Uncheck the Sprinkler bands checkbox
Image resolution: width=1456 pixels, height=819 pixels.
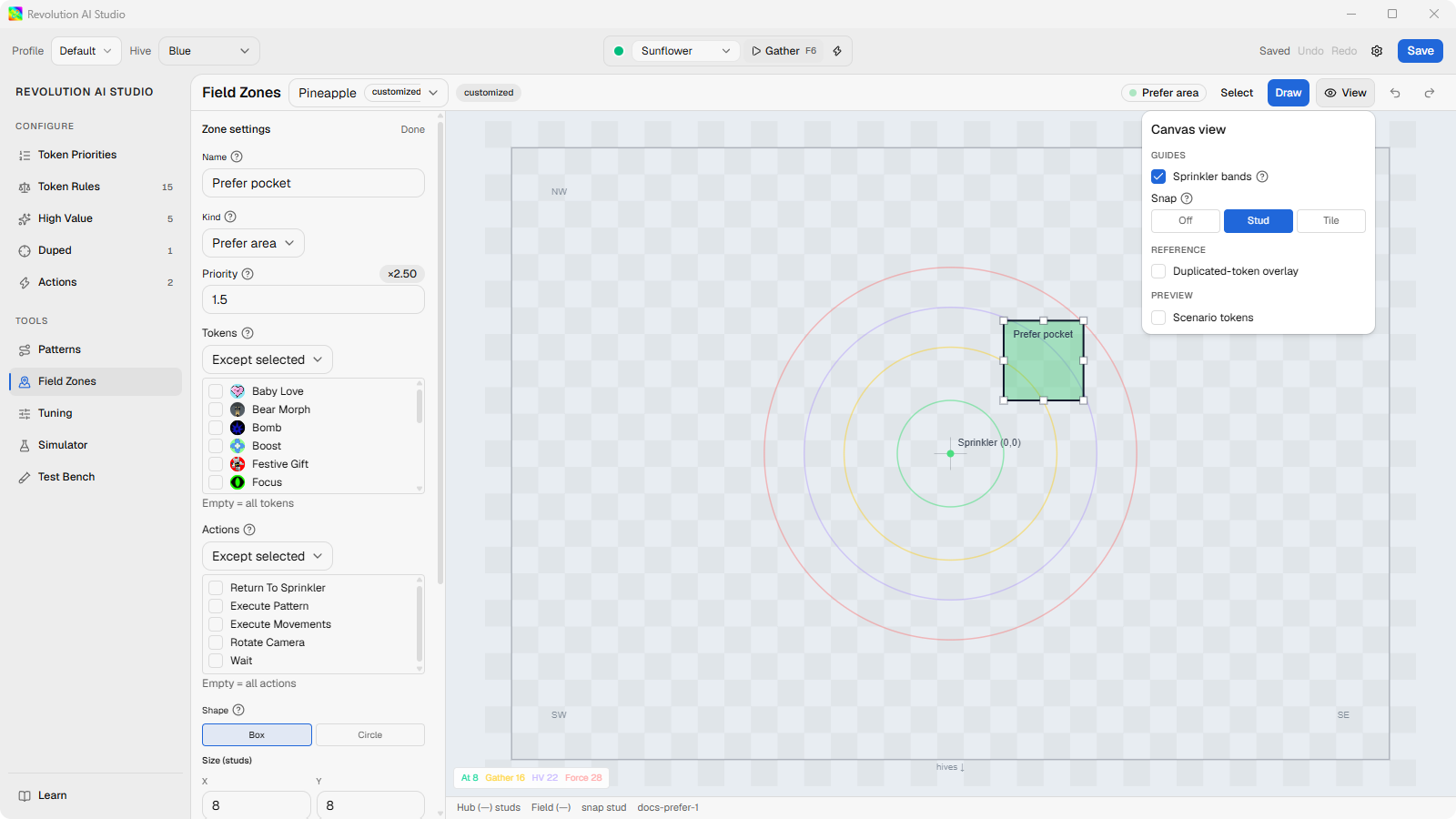(x=1158, y=177)
